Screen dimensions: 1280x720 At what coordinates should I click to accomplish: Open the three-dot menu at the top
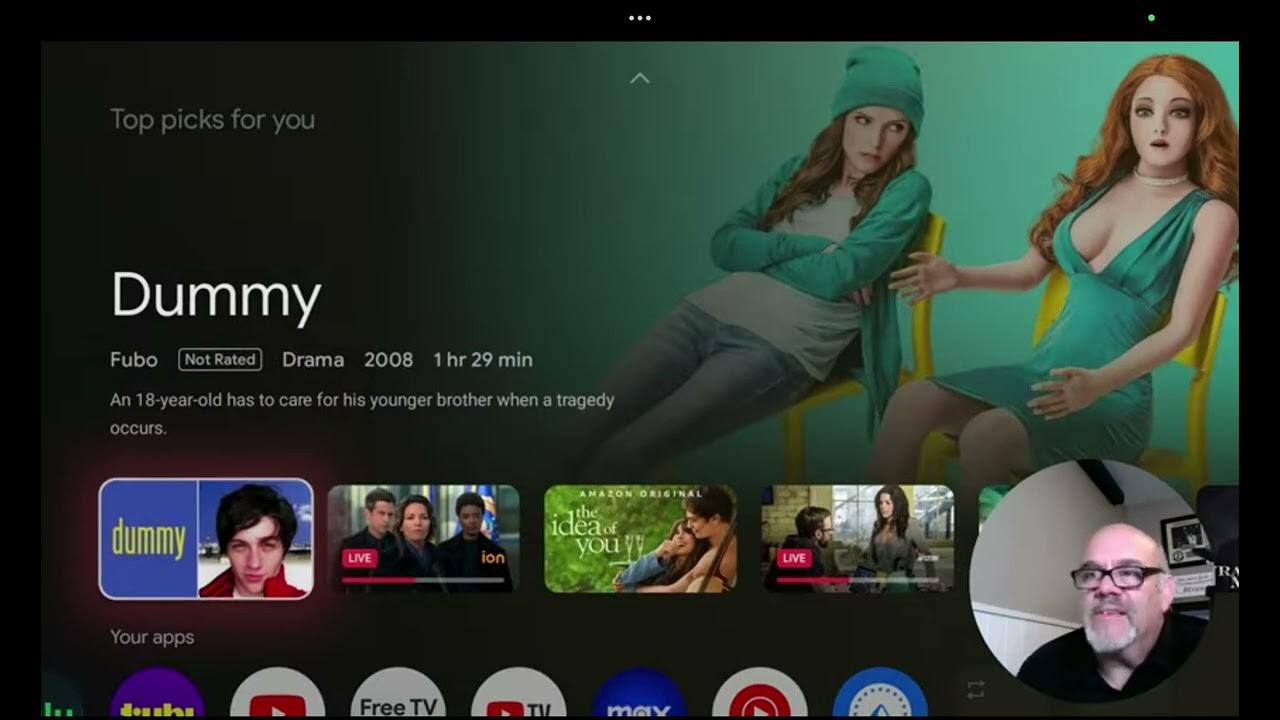(640, 17)
